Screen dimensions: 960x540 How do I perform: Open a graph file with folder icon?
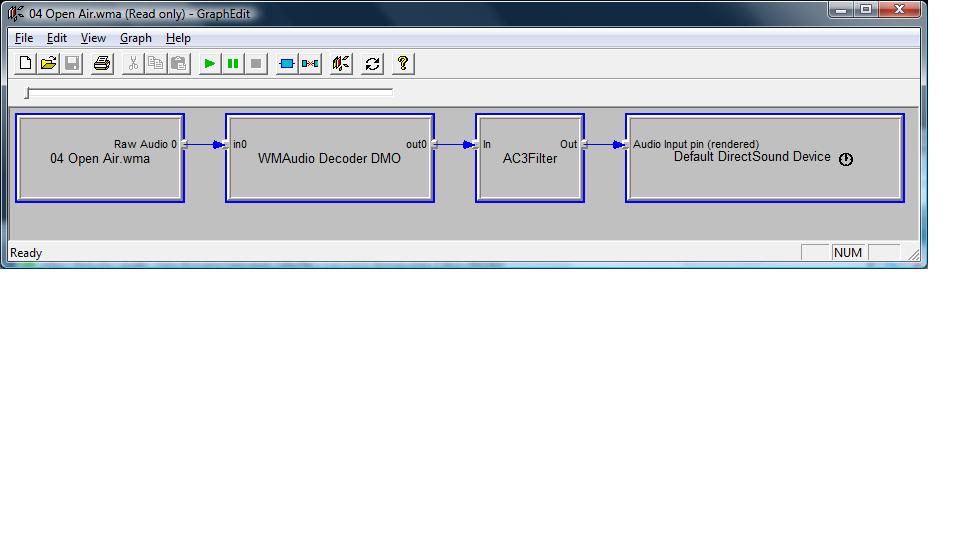click(48, 63)
